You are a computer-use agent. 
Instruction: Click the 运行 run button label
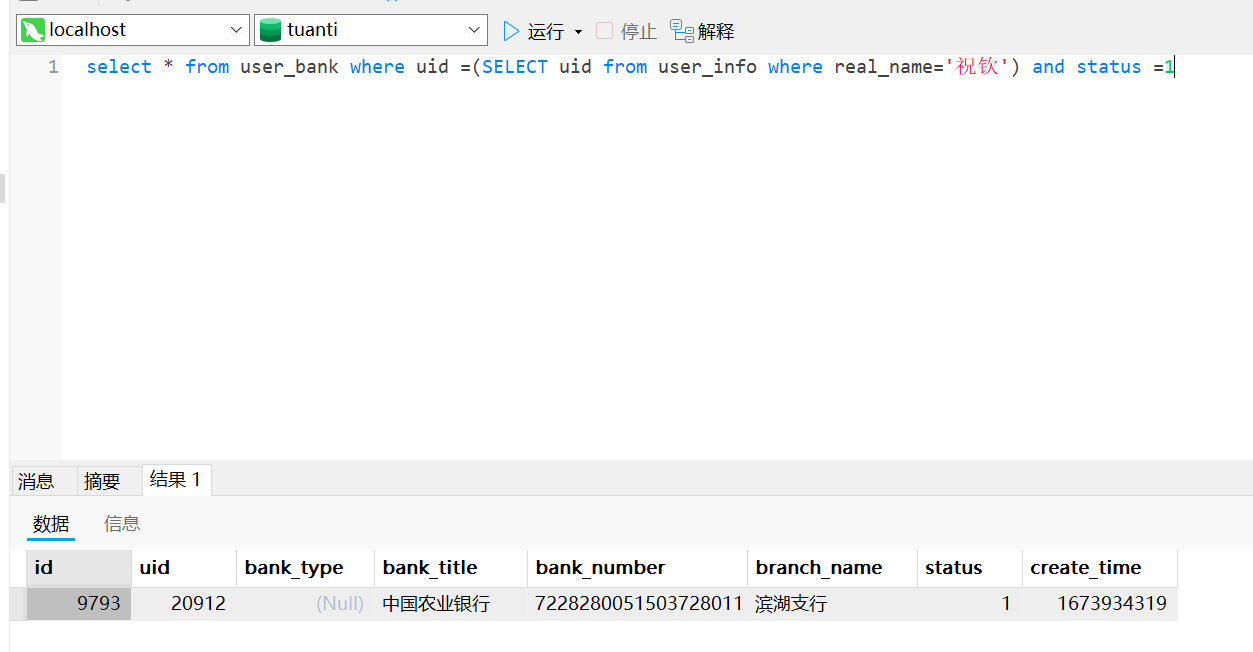pyautogui.click(x=546, y=32)
